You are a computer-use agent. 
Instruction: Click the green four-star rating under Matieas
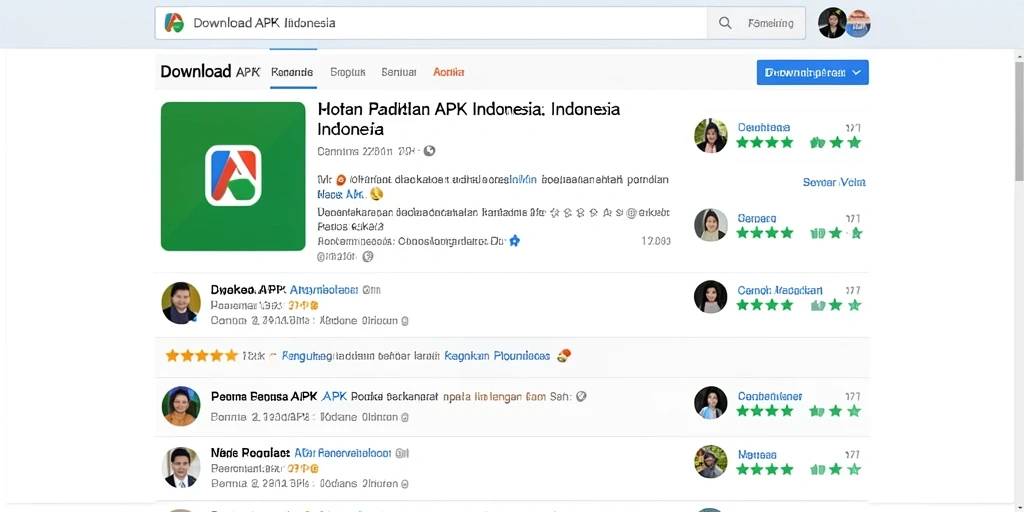pos(765,469)
